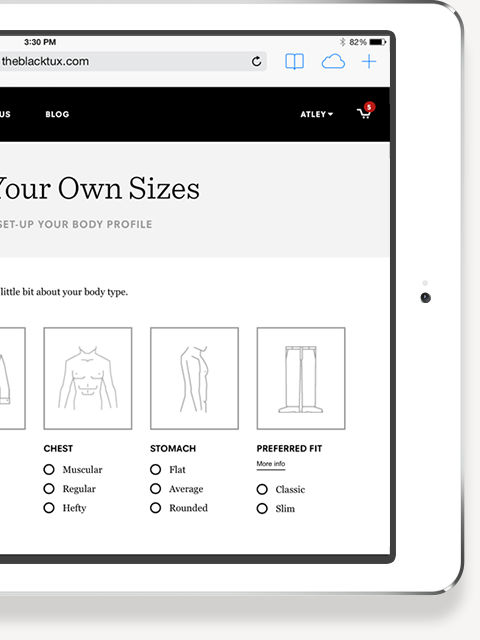The height and width of the screenshot is (640, 480).
Task: Tap the trousers preferred fit illustration
Action: click(301, 378)
